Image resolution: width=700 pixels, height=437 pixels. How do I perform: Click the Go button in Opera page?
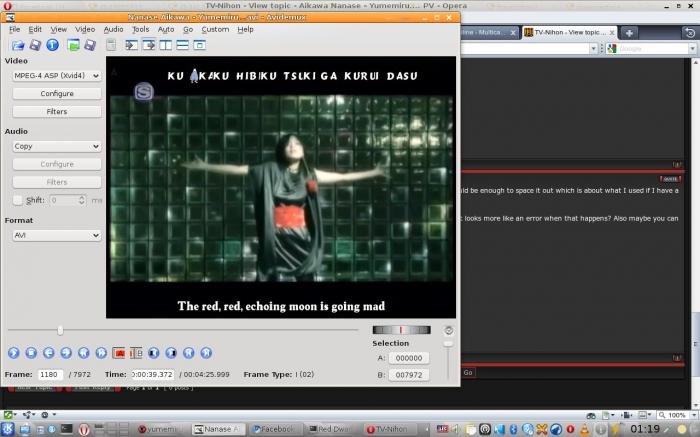tap(468, 373)
